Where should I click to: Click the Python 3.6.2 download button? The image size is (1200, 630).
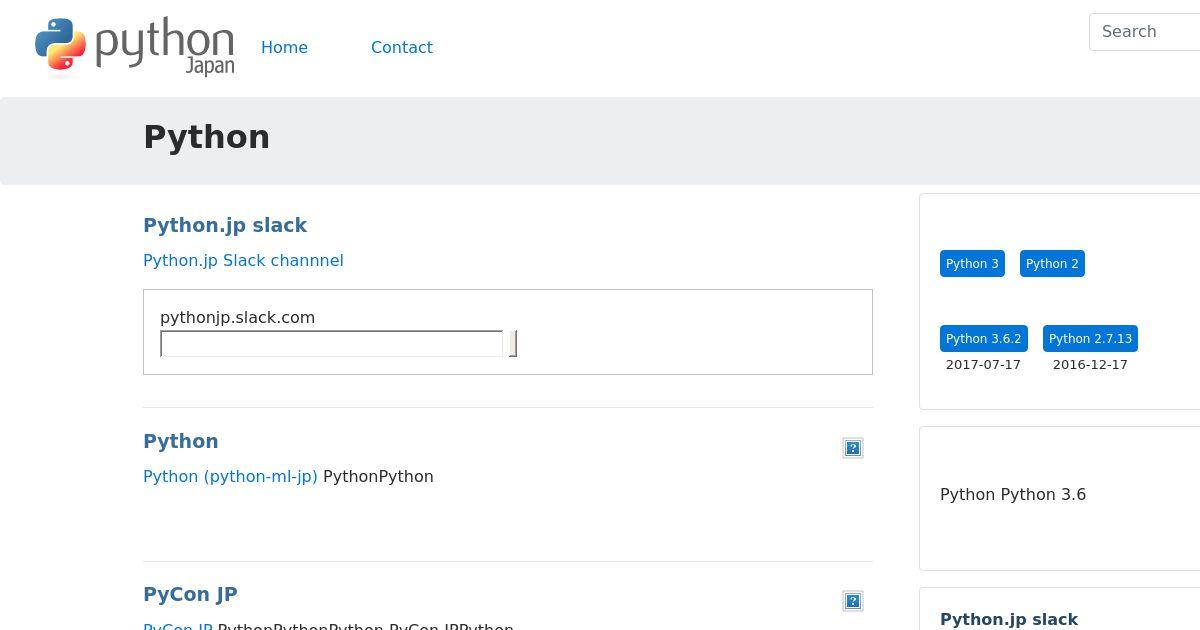(984, 339)
